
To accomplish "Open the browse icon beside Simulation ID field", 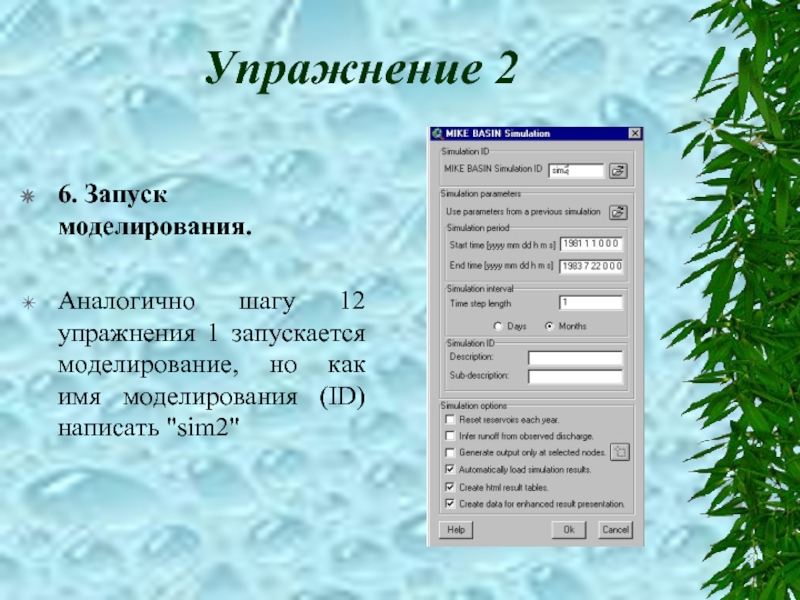I will click(x=618, y=171).
